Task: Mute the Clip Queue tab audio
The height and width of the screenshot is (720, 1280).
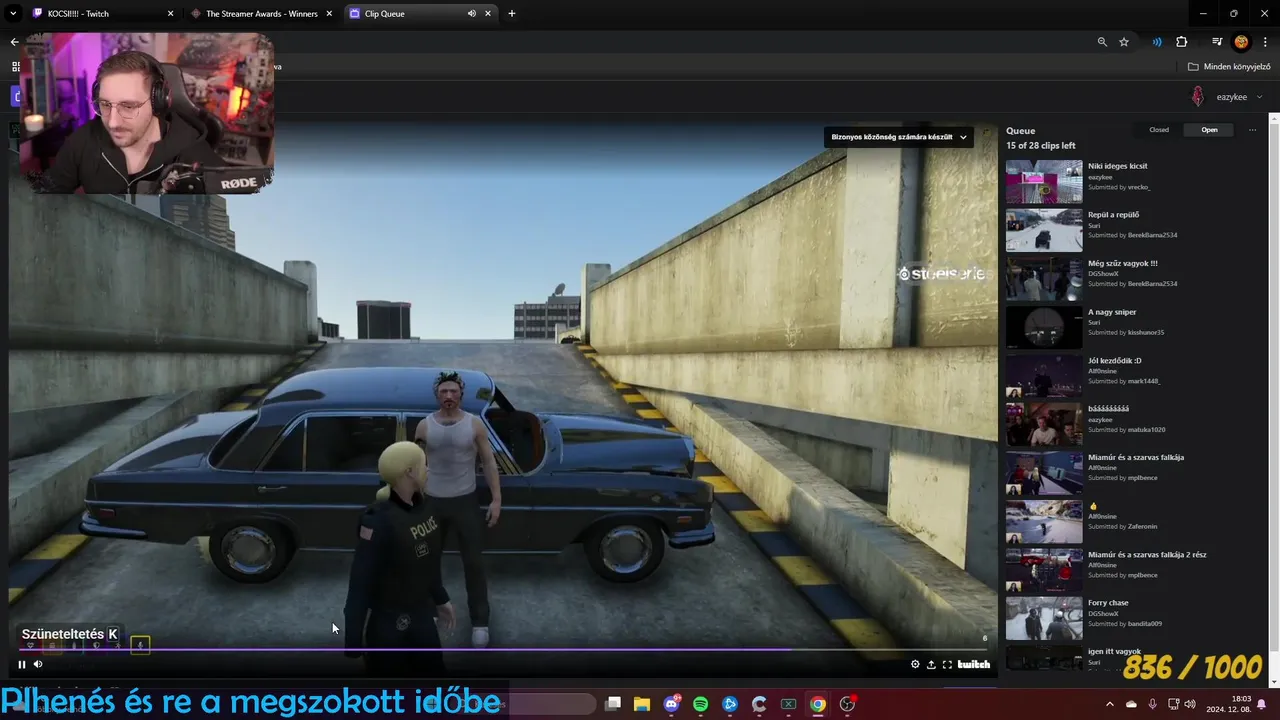Action: point(471,14)
